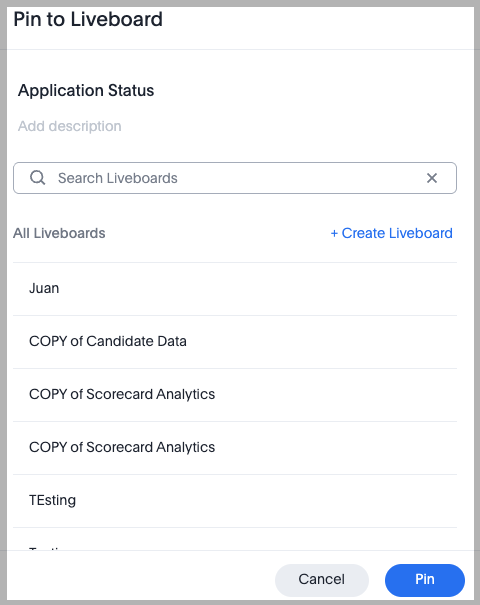Open the Create Liveboard link
The height and width of the screenshot is (605, 480).
pyautogui.click(x=392, y=233)
